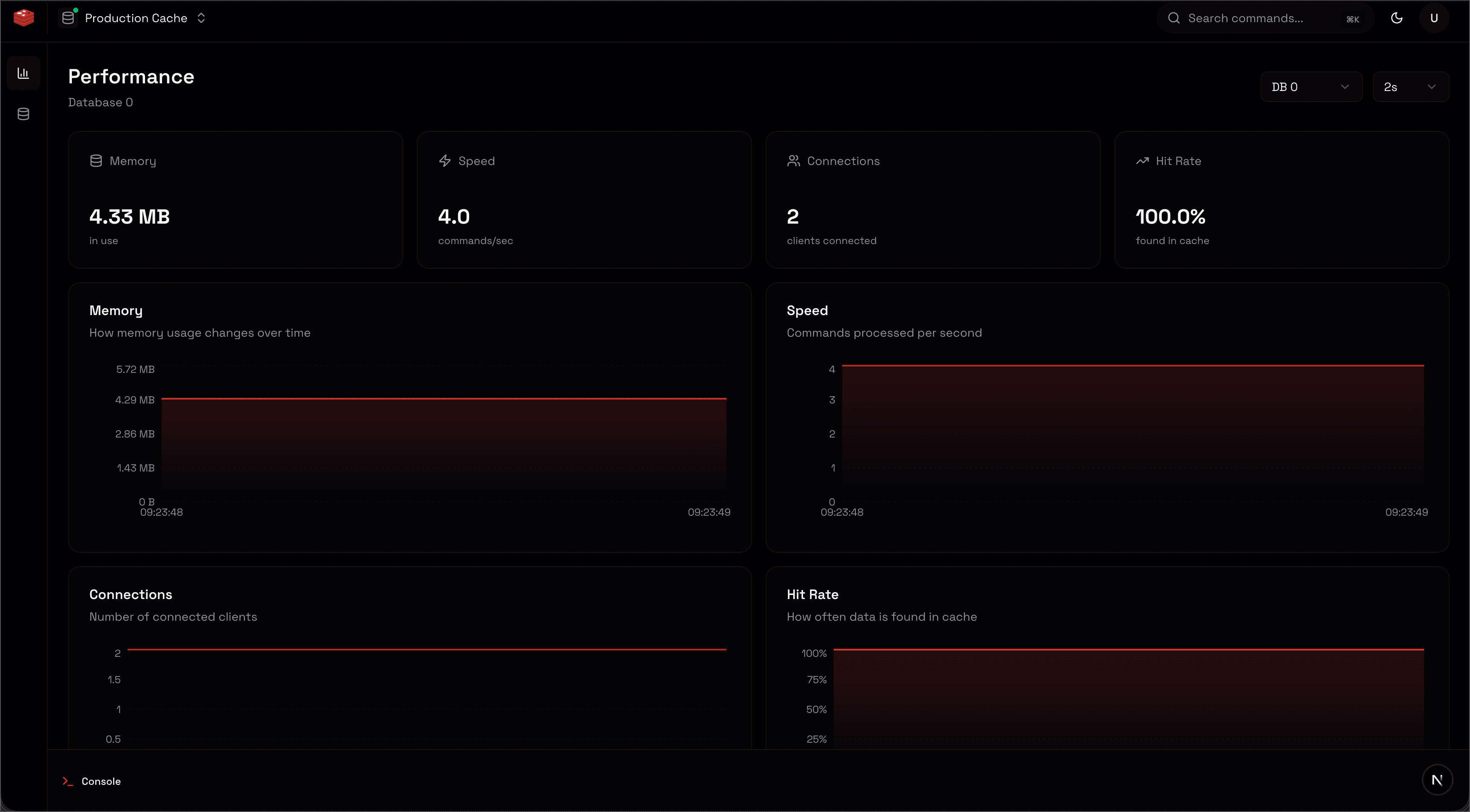
Task: Click the Console terminal prompt icon
Action: click(x=68, y=781)
